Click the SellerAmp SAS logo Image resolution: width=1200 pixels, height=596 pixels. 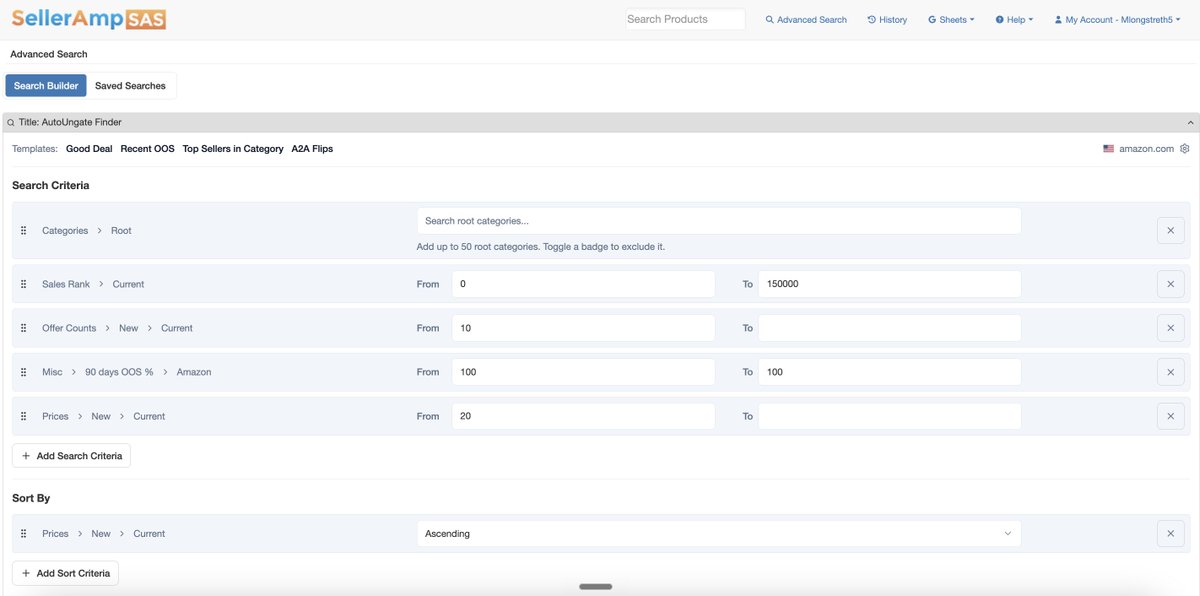(x=89, y=18)
